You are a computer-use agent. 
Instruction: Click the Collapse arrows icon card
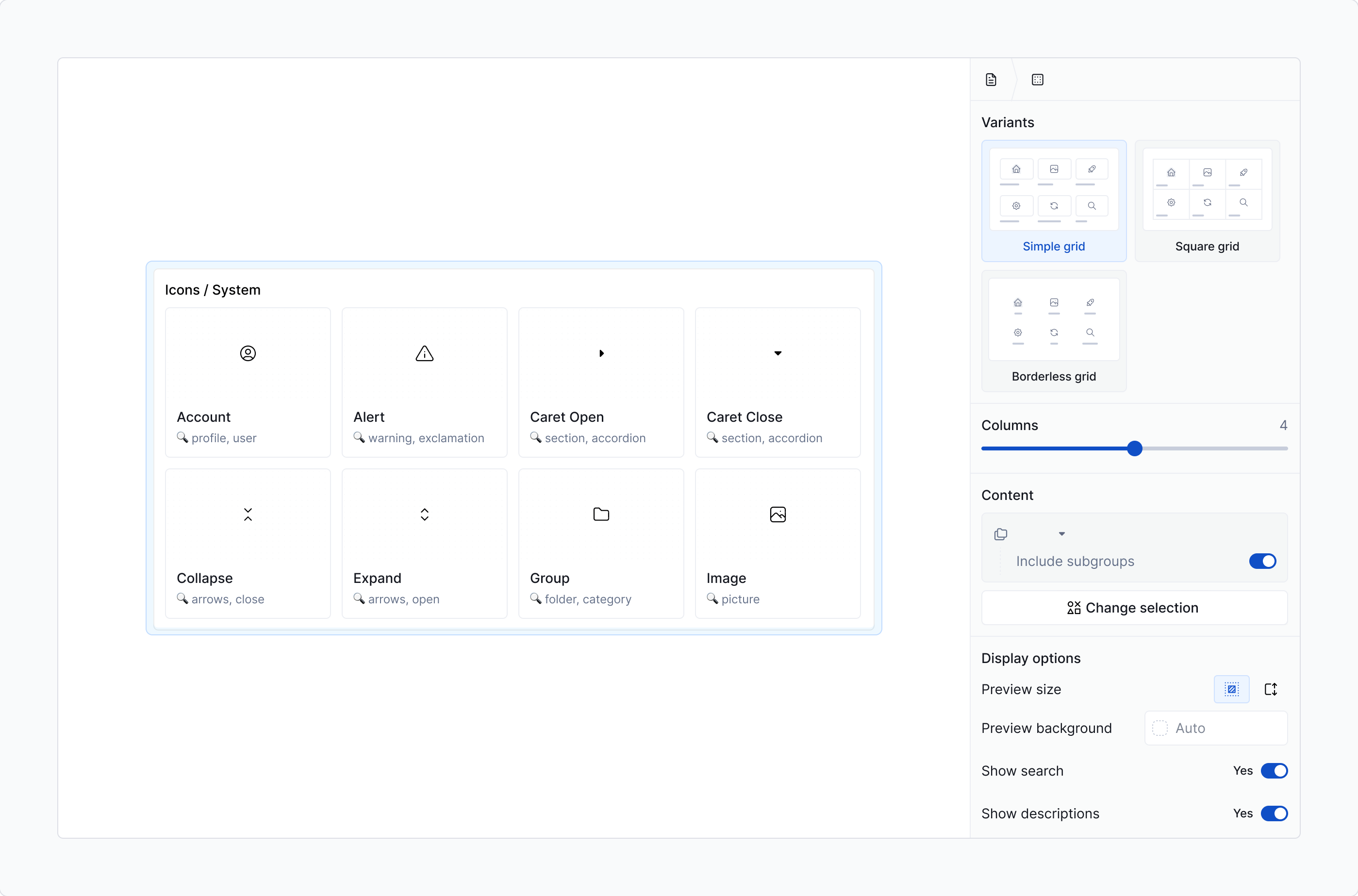coord(248,544)
